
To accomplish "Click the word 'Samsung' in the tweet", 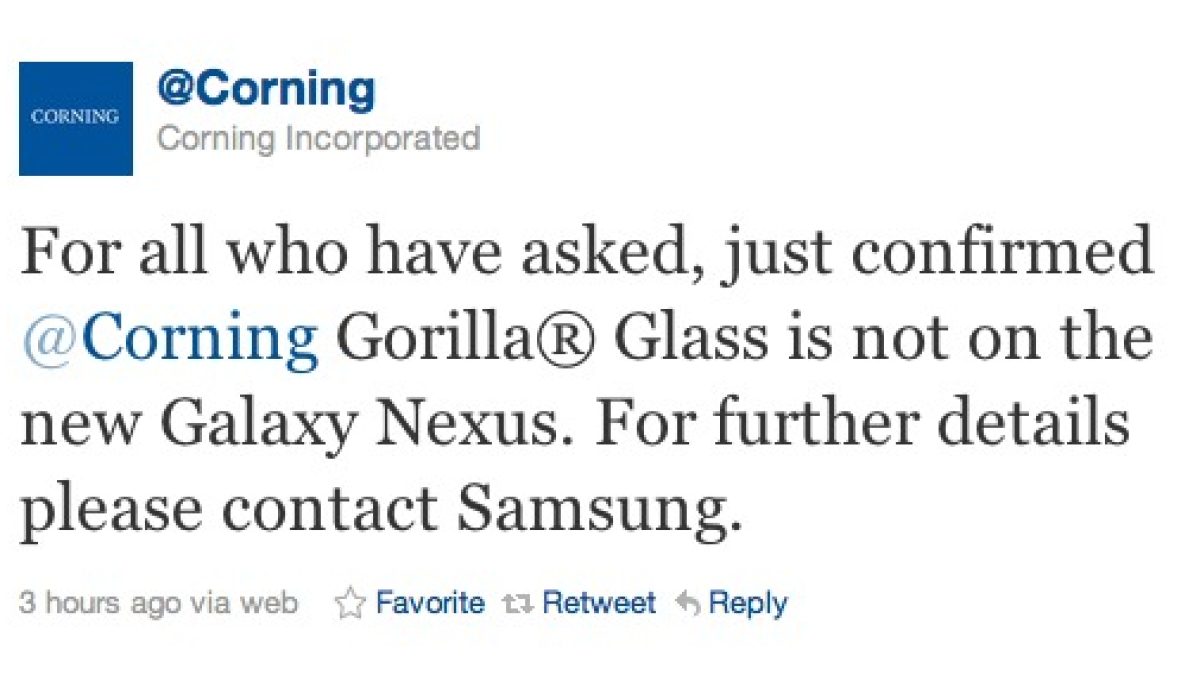I will click(600, 510).
